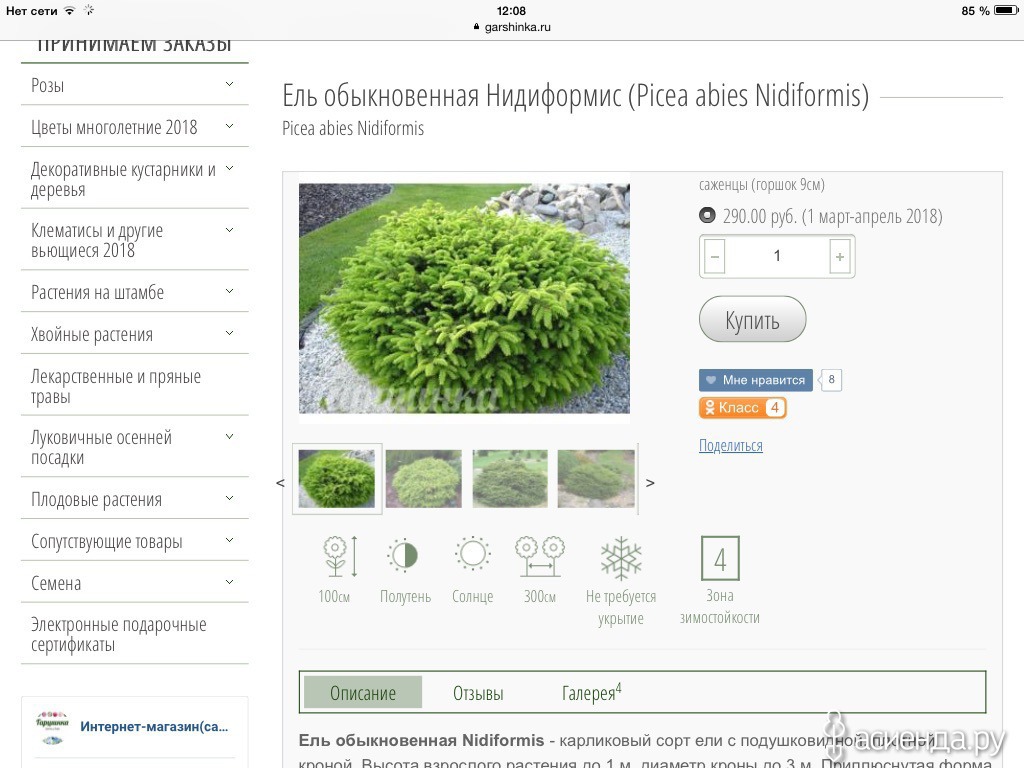Open Лекарственные и пряные травы category
The width and height of the screenshot is (1024, 768).
(x=116, y=386)
